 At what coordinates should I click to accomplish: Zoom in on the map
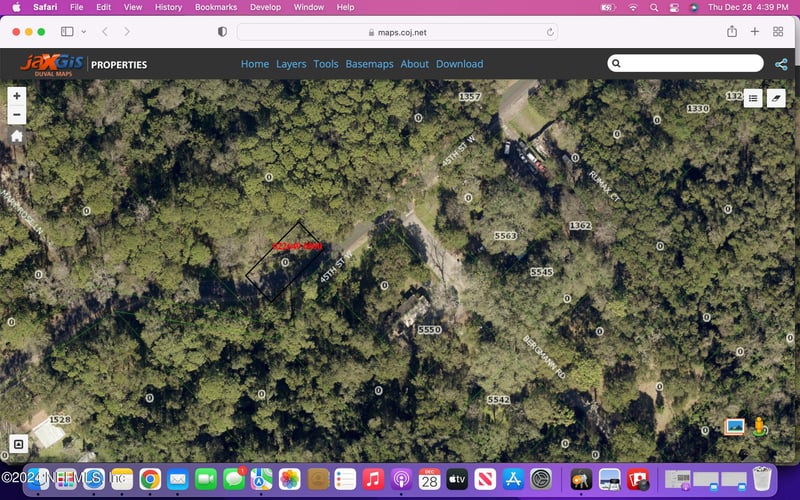point(17,96)
